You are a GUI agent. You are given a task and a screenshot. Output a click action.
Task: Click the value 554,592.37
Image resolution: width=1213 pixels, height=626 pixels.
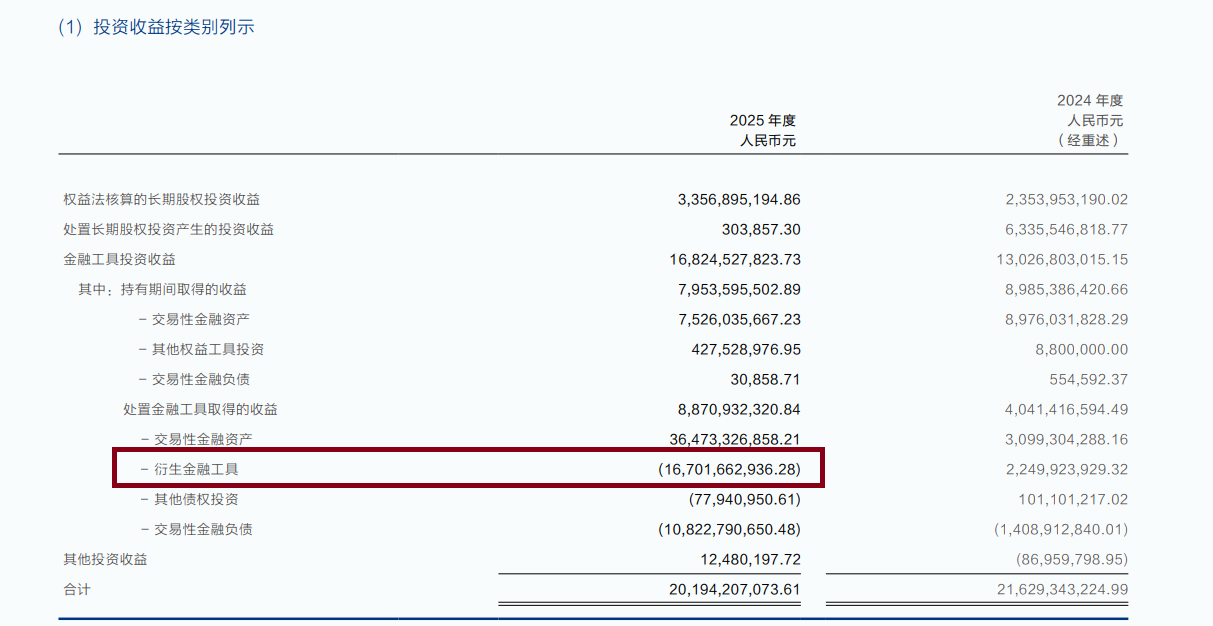pyautogui.click(x=1091, y=380)
